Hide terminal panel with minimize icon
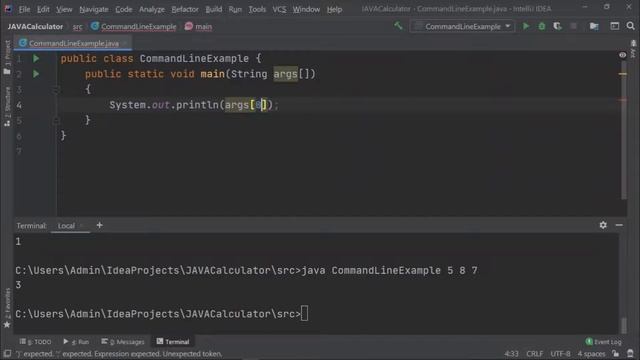 point(619,225)
